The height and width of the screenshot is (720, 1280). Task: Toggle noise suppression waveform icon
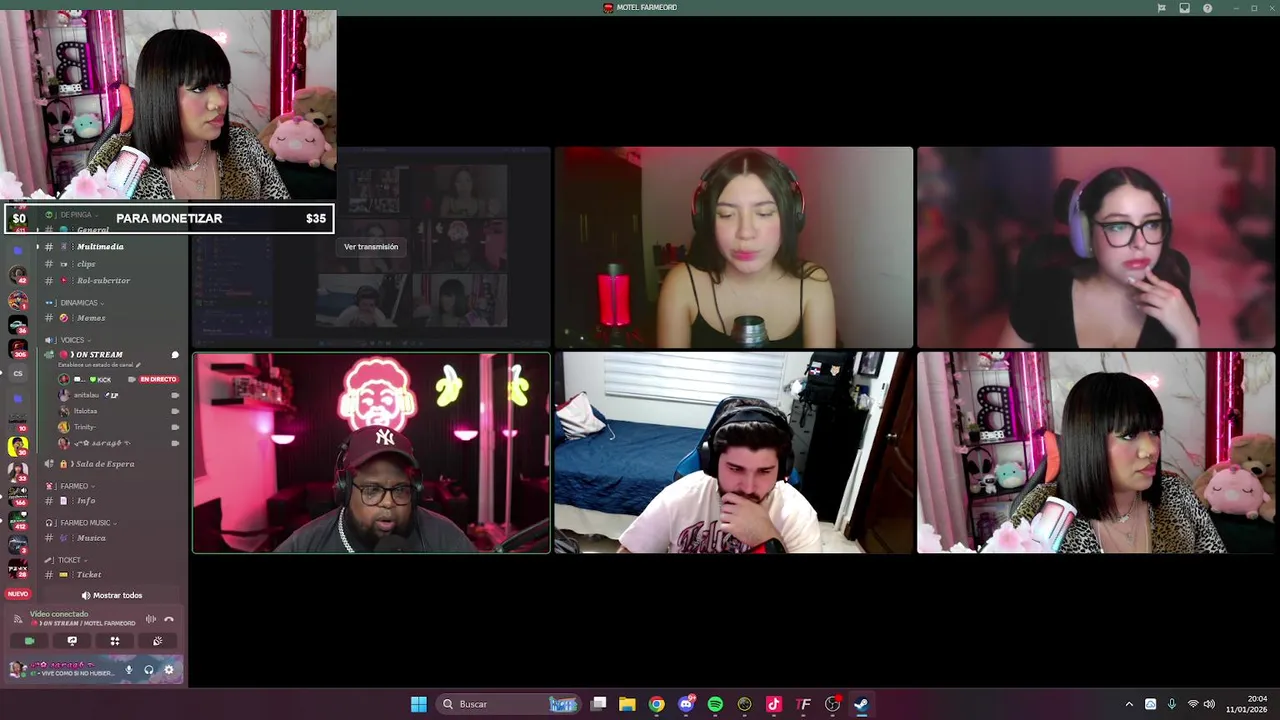151,619
